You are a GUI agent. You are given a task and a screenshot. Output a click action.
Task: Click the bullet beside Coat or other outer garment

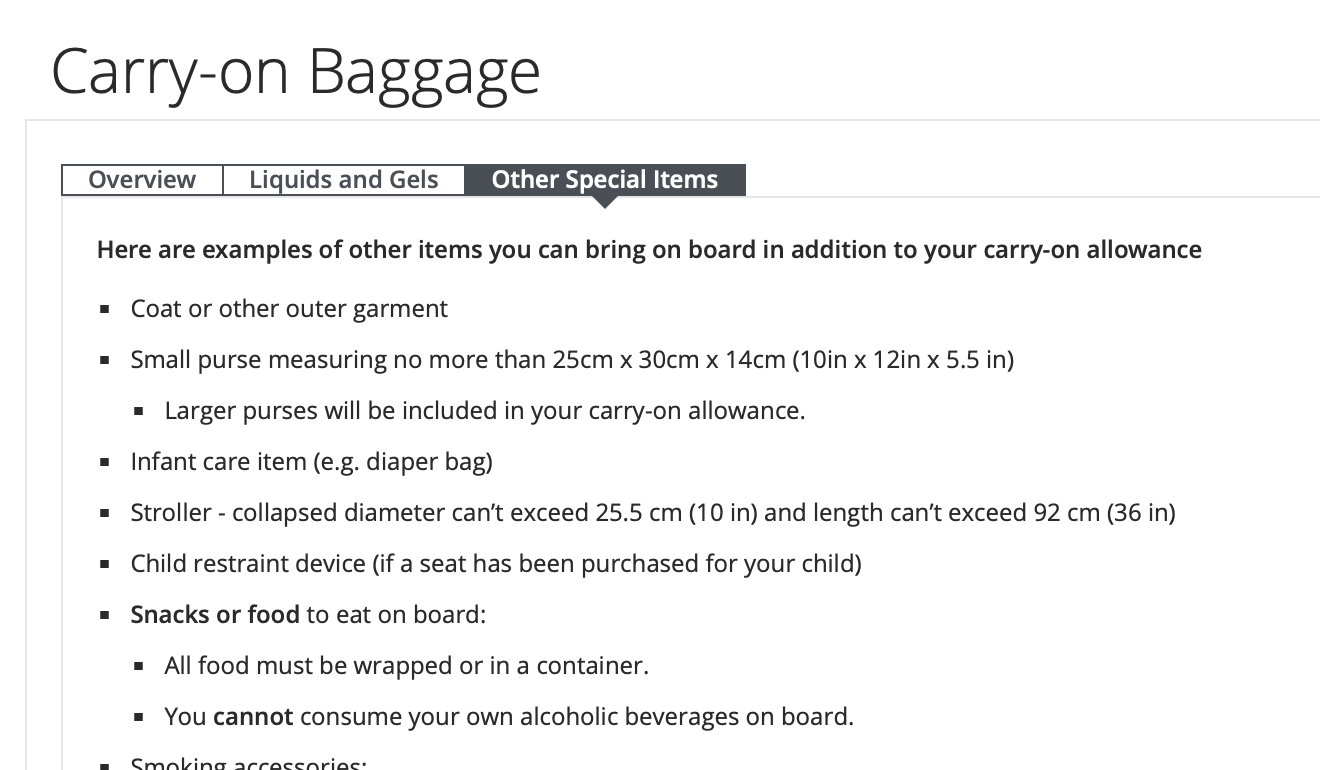coord(105,310)
